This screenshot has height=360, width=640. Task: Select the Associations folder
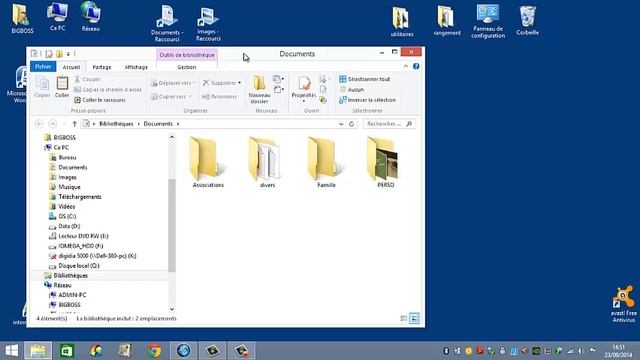208,162
